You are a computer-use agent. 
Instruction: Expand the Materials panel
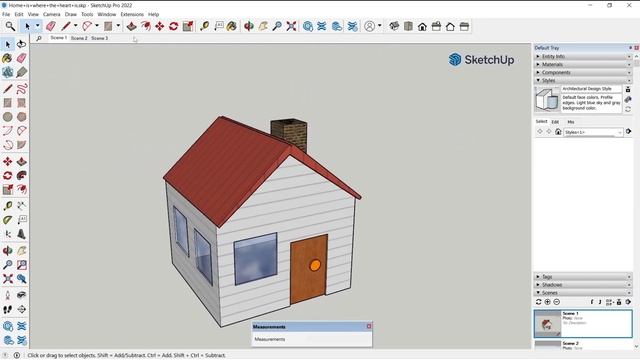click(x=583, y=64)
